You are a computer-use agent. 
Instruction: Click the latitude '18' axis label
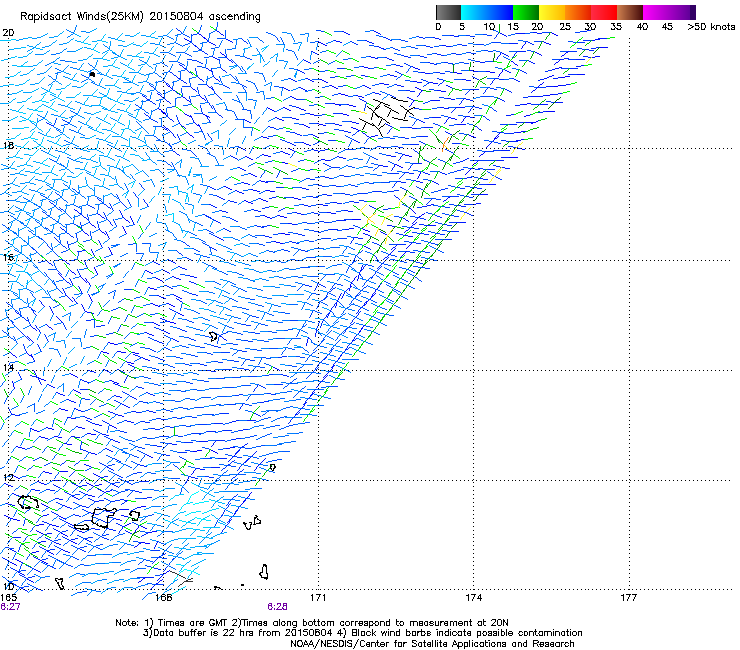(8, 145)
